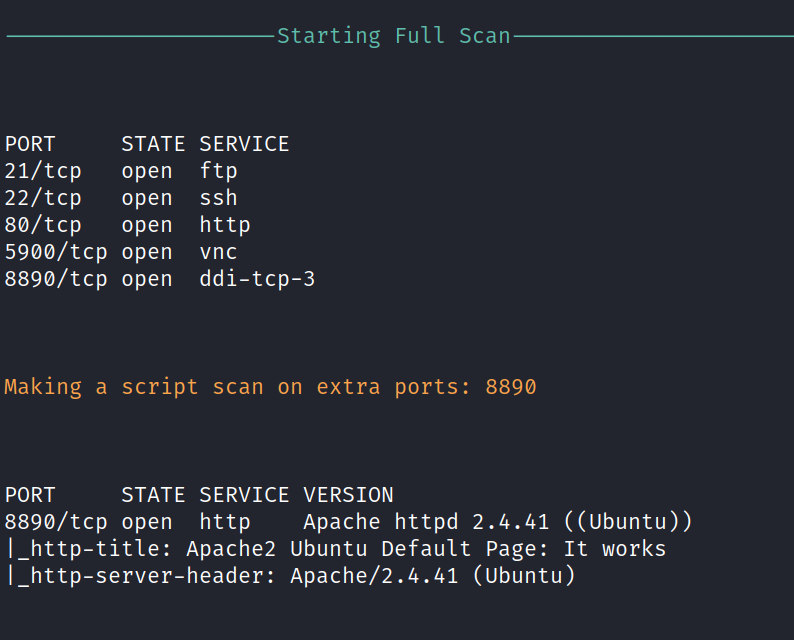The width and height of the screenshot is (794, 640).
Task: Select the ddi-tcp-3 service name
Action: click(x=257, y=279)
